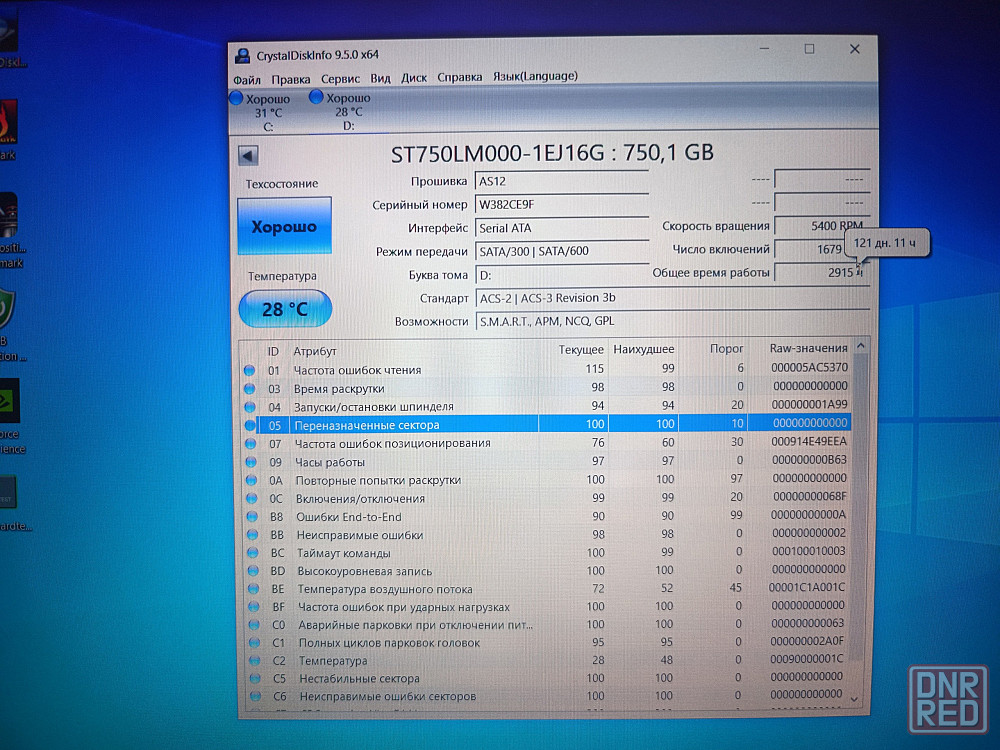Click raw value 000005AC5370
This screenshot has height=750, width=1000.
[809, 367]
